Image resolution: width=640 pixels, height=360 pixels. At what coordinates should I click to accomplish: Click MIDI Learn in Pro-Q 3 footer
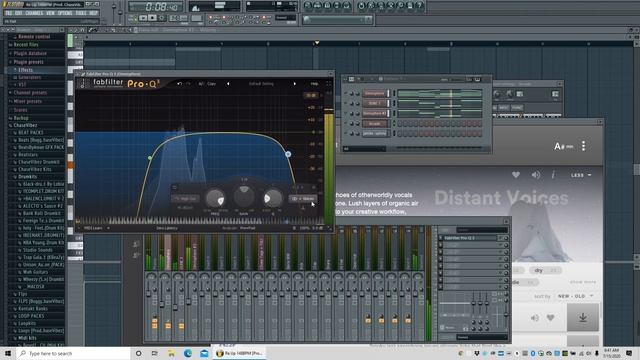(93, 228)
